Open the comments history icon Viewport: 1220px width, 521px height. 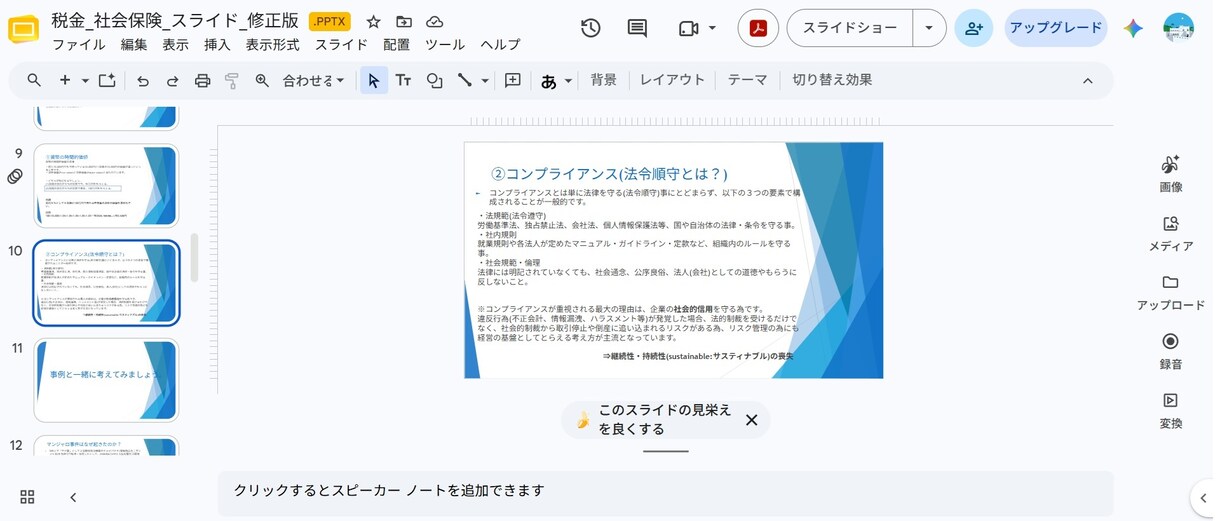(x=637, y=28)
